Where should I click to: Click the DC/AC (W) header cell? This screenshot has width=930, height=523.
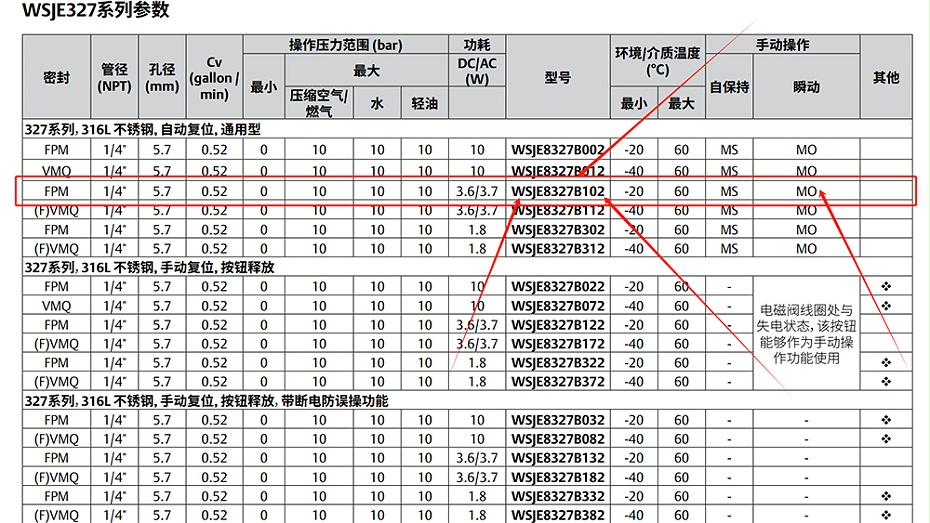pyautogui.click(x=477, y=71)
